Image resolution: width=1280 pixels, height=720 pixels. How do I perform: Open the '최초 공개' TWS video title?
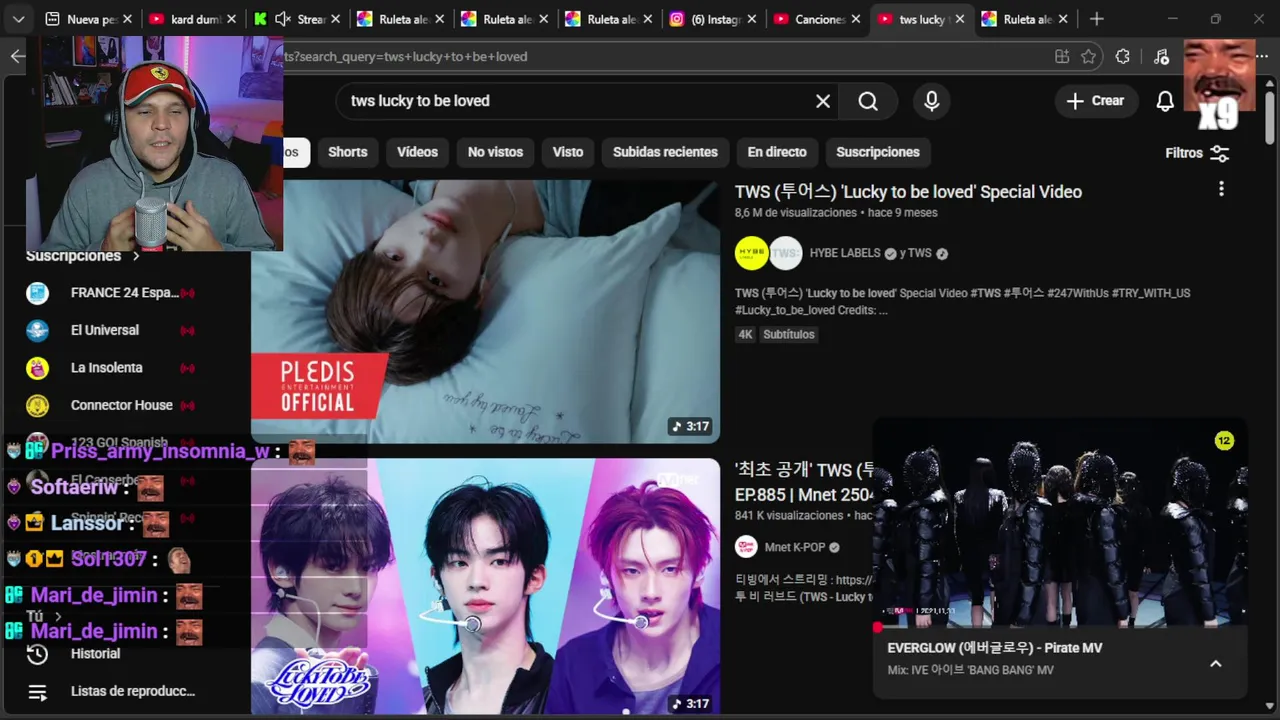click(805, 480)
